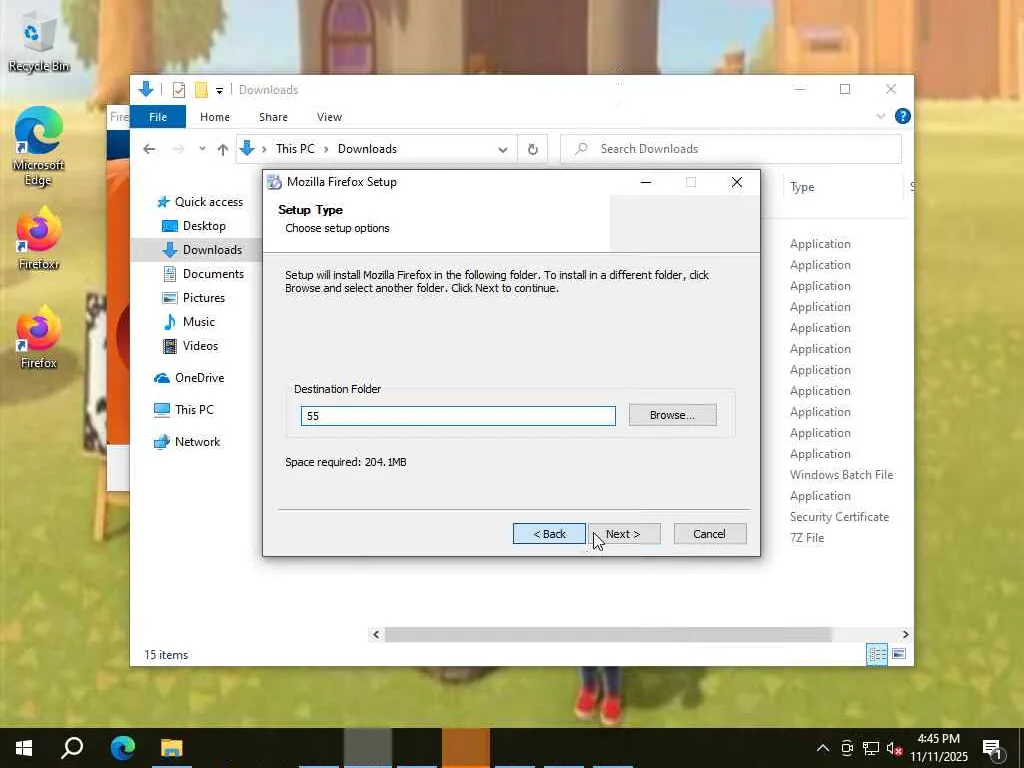Select Downloads in navigation pane
The height and width of the screenshot is (768, 1024).
202,249
